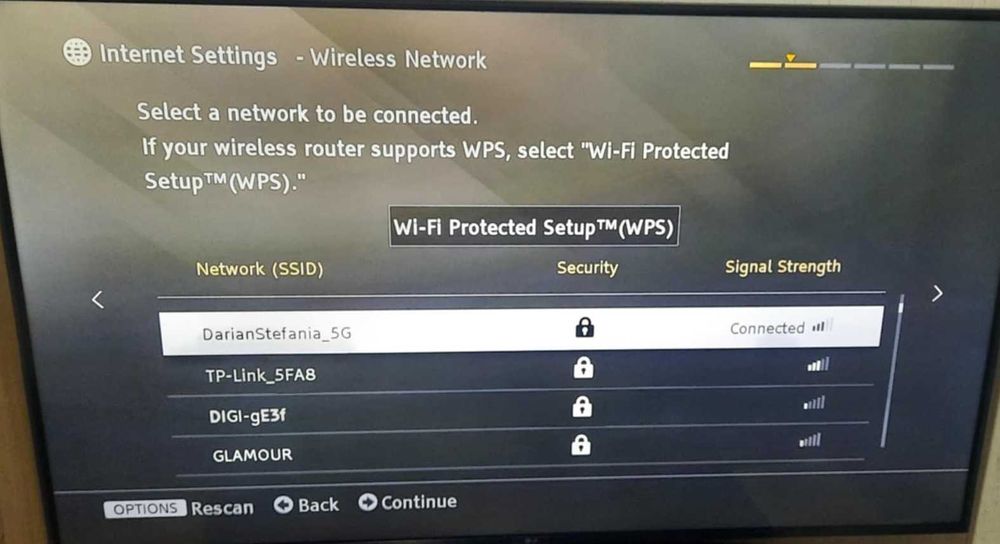Click signal strength bars of TP-Link_5FA8
This screenshot has width=1000, height=544.
click(818, 365)
